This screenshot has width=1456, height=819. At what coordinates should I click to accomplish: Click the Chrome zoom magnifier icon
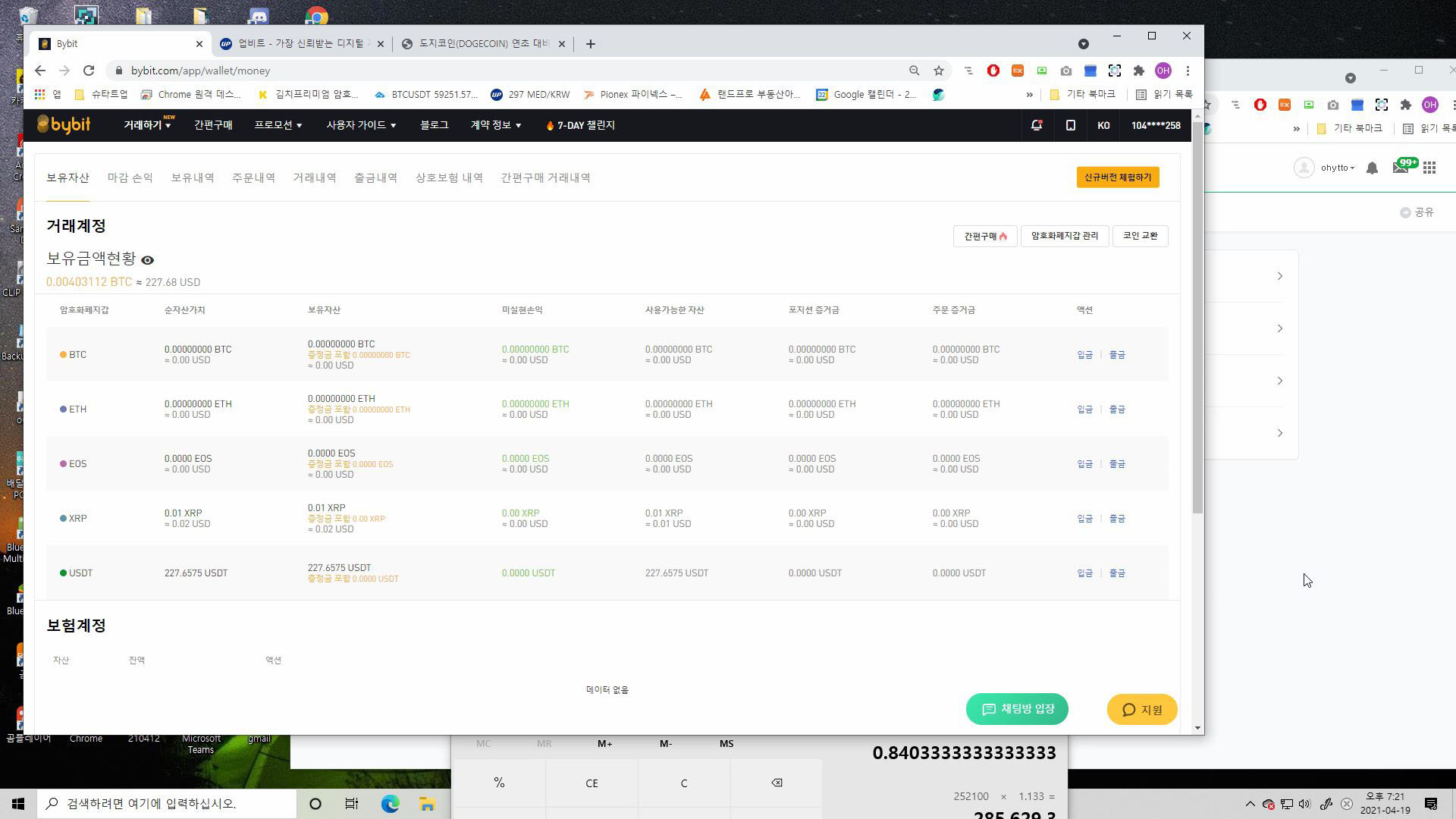914,71
